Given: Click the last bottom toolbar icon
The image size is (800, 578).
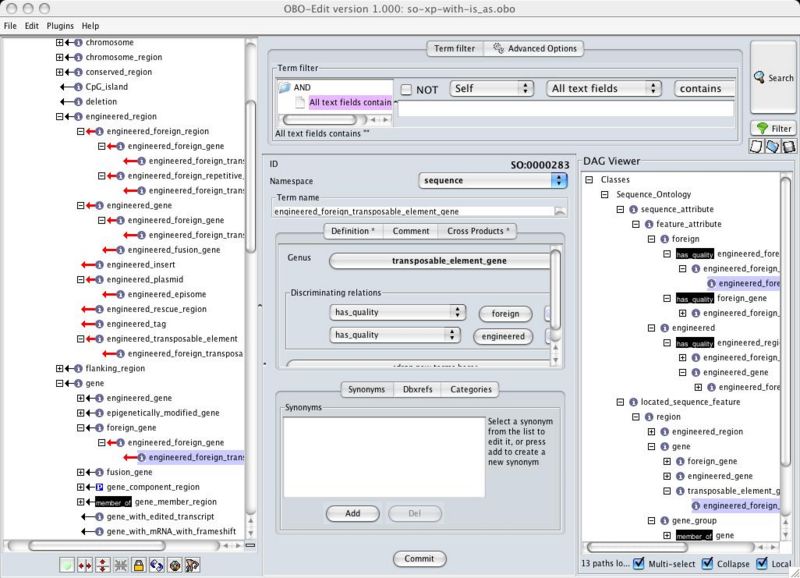Looking at the screenshot, I should tap(192, 565).
